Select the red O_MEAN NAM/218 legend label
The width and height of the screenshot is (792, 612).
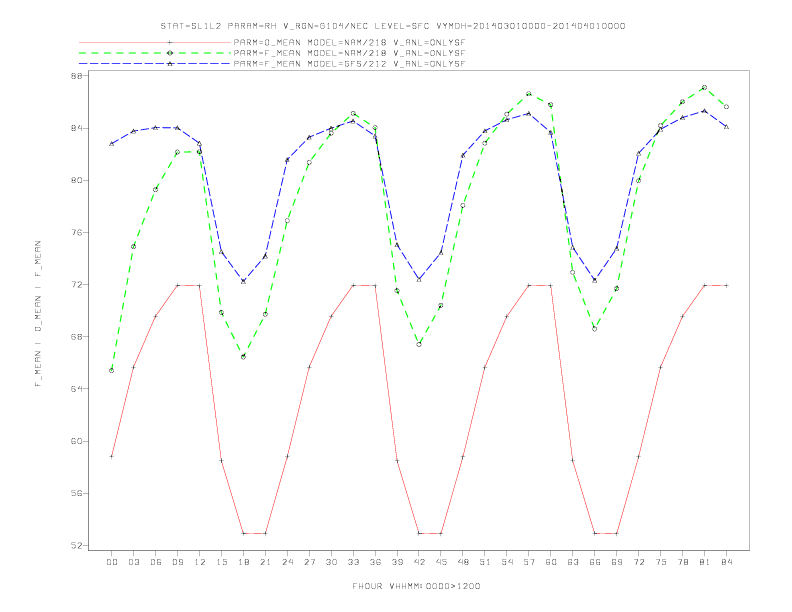[349, 43]
